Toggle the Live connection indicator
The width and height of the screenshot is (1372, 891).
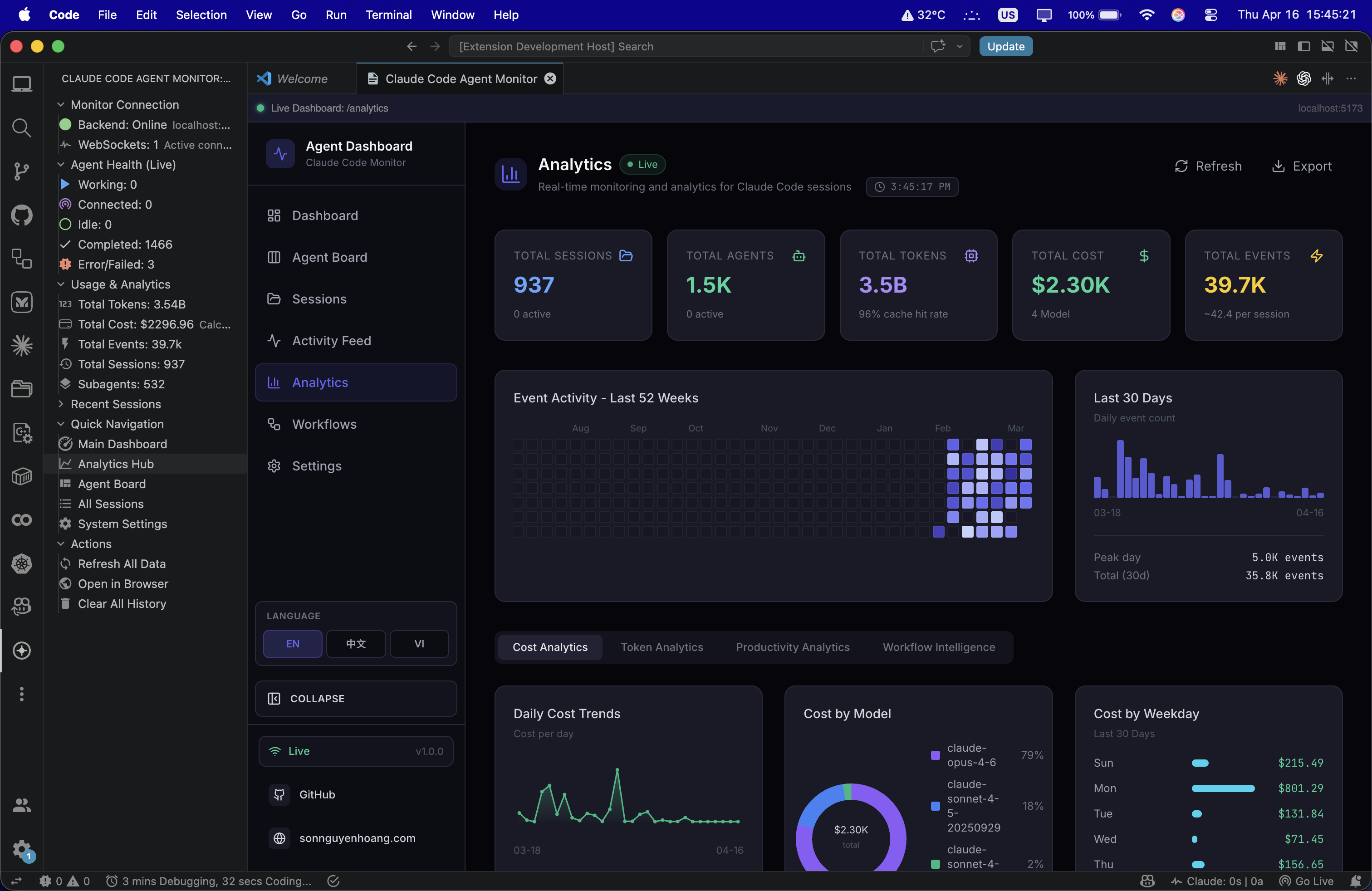point(356,751)
